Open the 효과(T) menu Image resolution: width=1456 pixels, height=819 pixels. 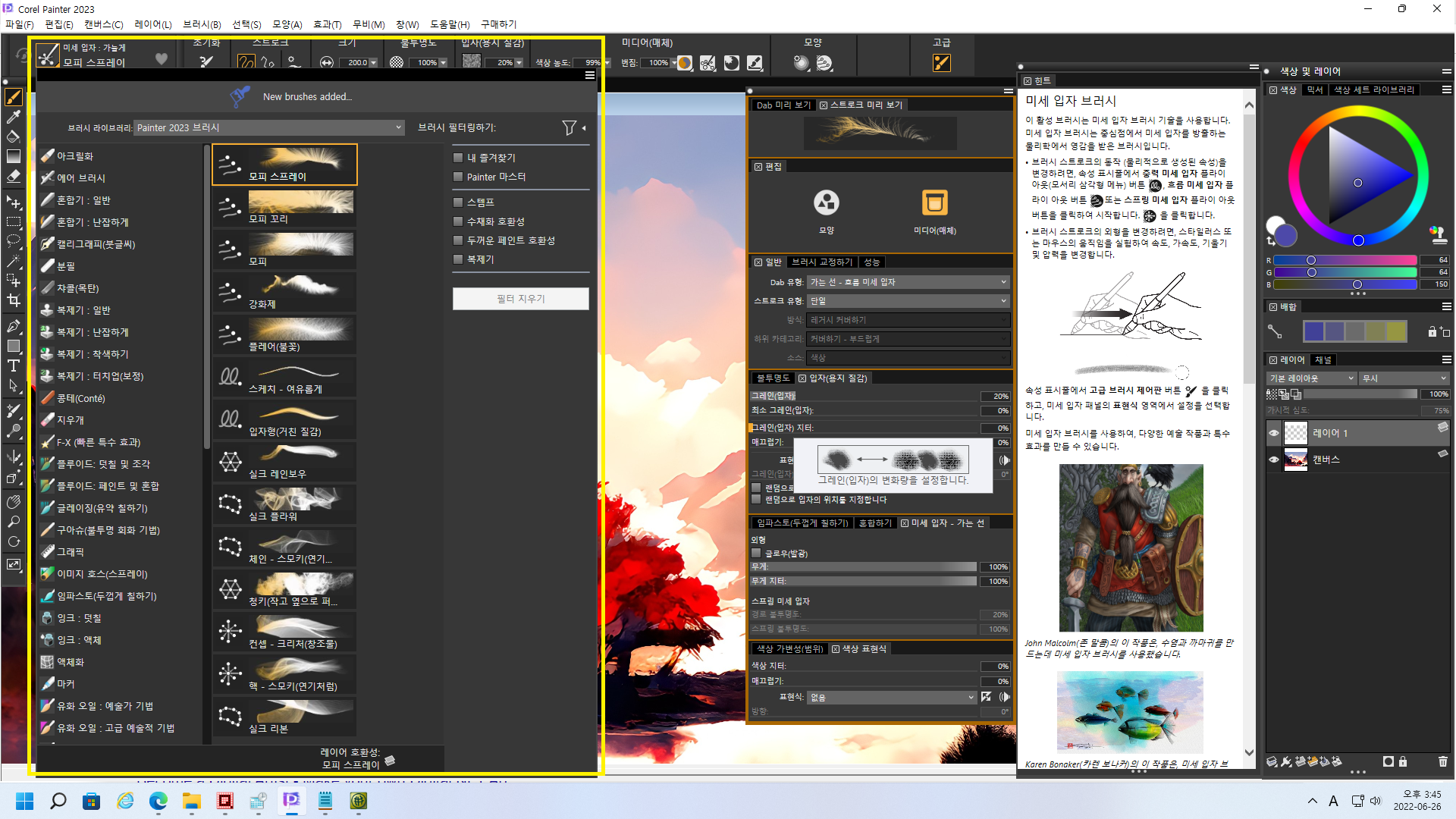click(x=328, y=24)
